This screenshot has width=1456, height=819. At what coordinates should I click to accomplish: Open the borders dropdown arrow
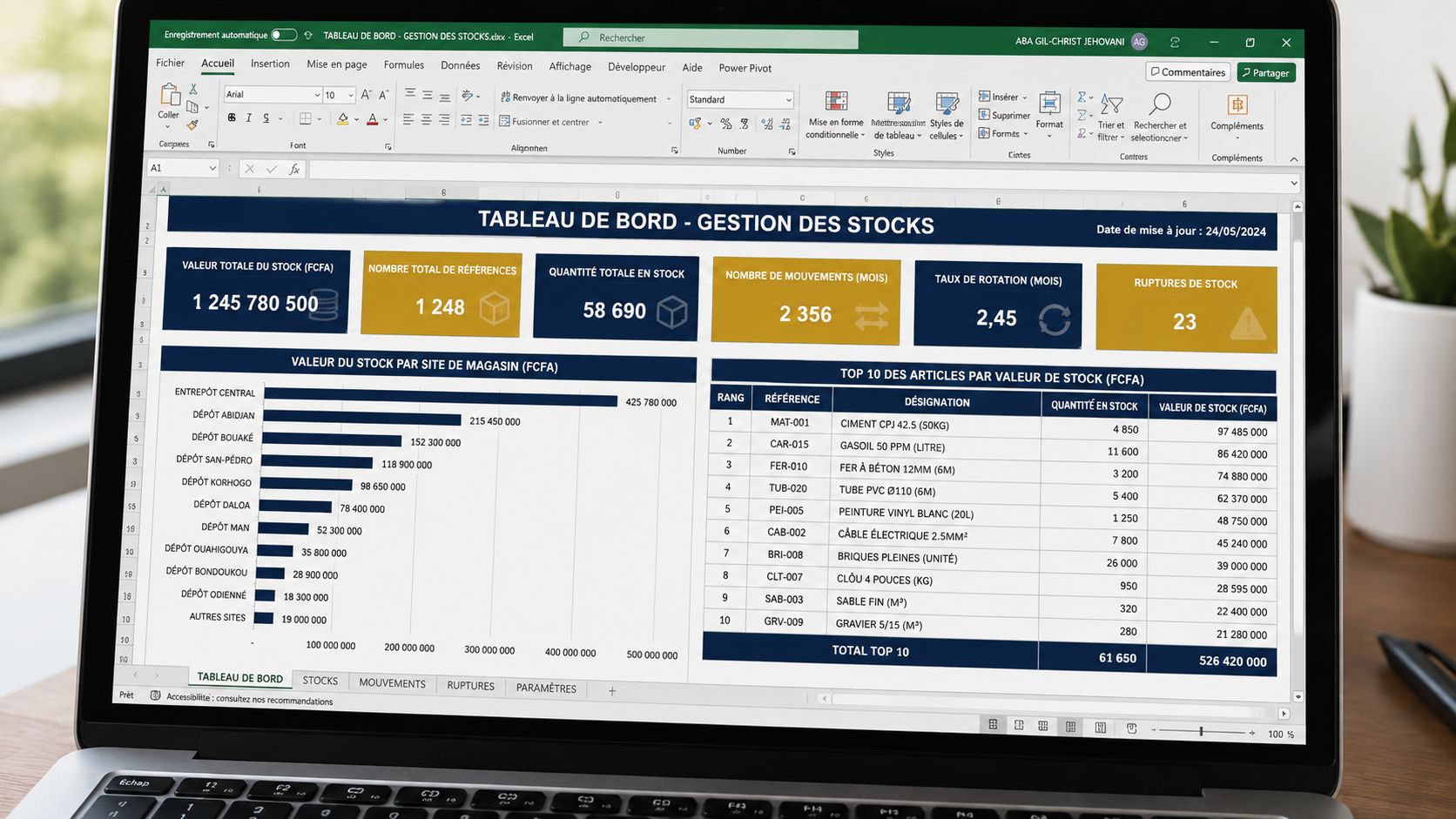[x=320, y=118]
